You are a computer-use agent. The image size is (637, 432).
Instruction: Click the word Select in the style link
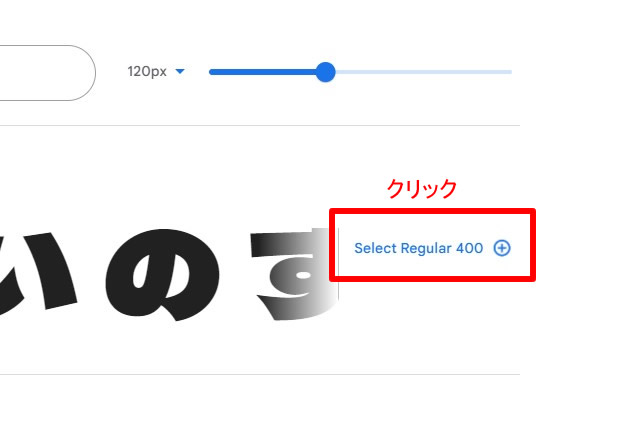[x=375, y=248]
